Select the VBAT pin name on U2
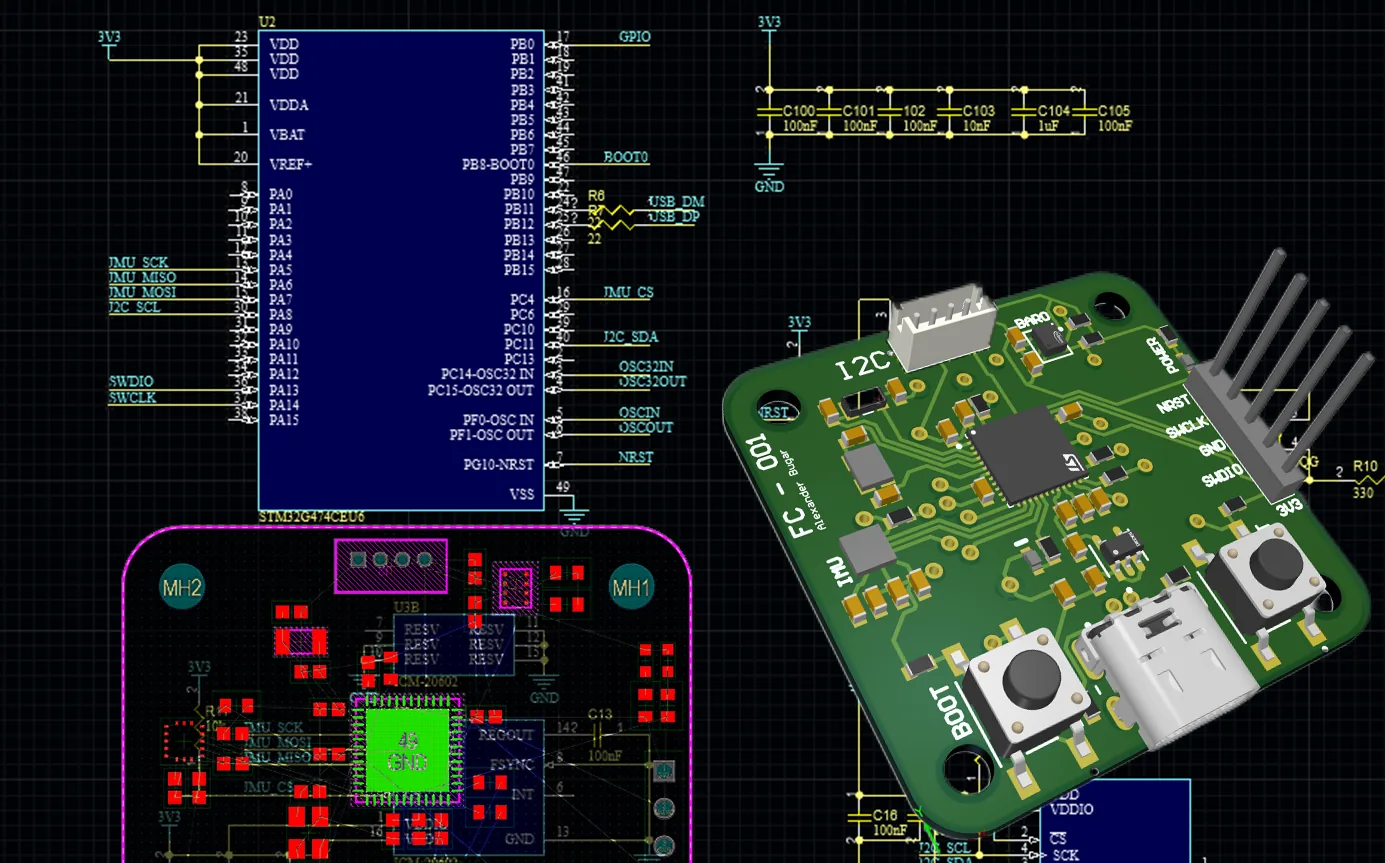Screen dimensions: 1385x863 click(x=287, y=134)
